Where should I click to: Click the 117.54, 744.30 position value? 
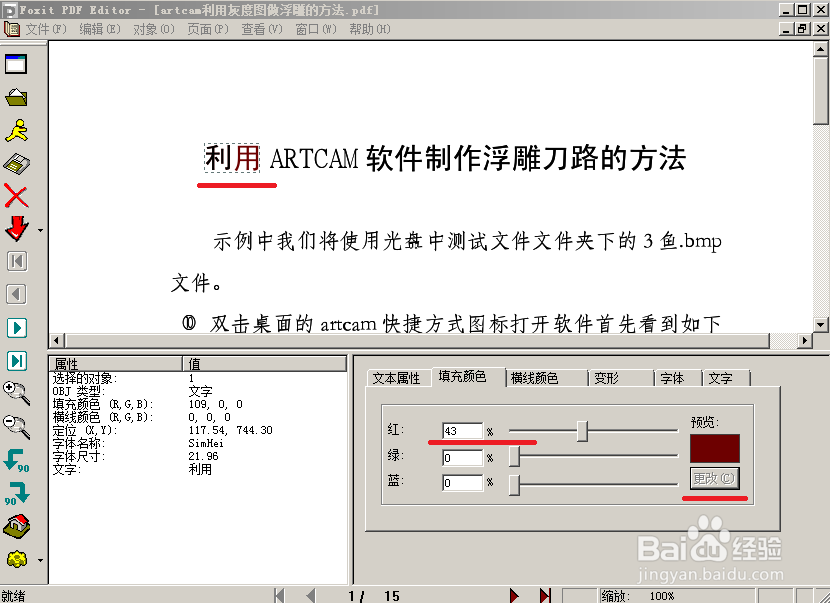tap(230, 430)
